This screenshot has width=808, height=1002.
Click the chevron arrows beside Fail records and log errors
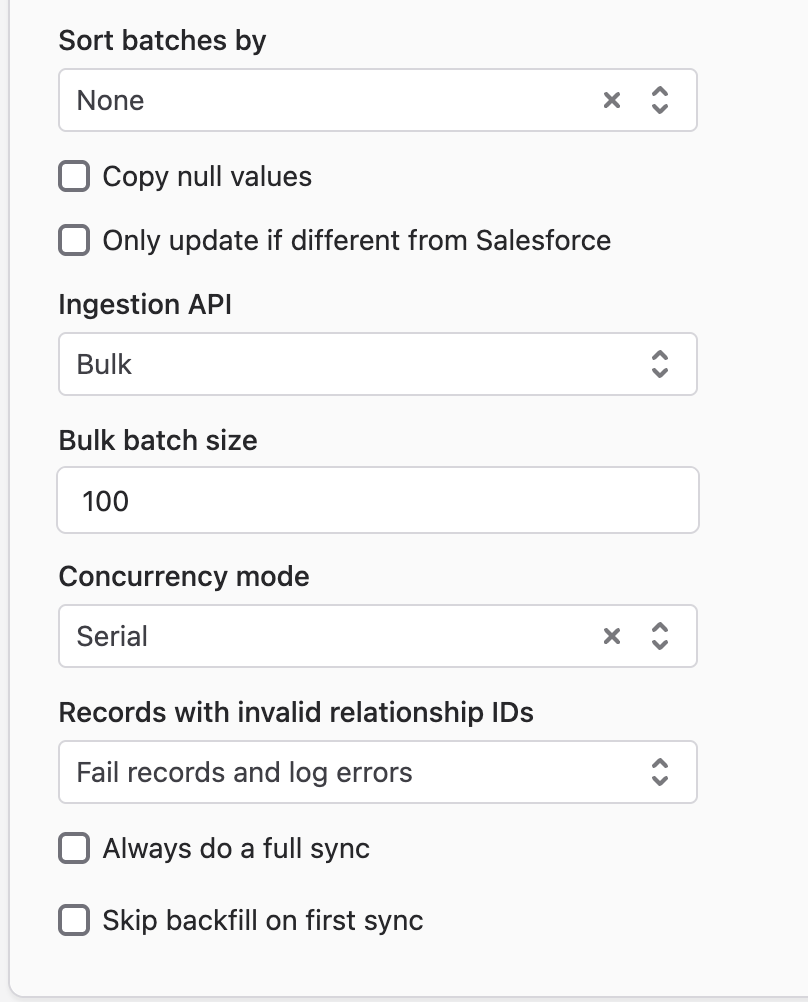pyautogui.click(x=660, y=772)
